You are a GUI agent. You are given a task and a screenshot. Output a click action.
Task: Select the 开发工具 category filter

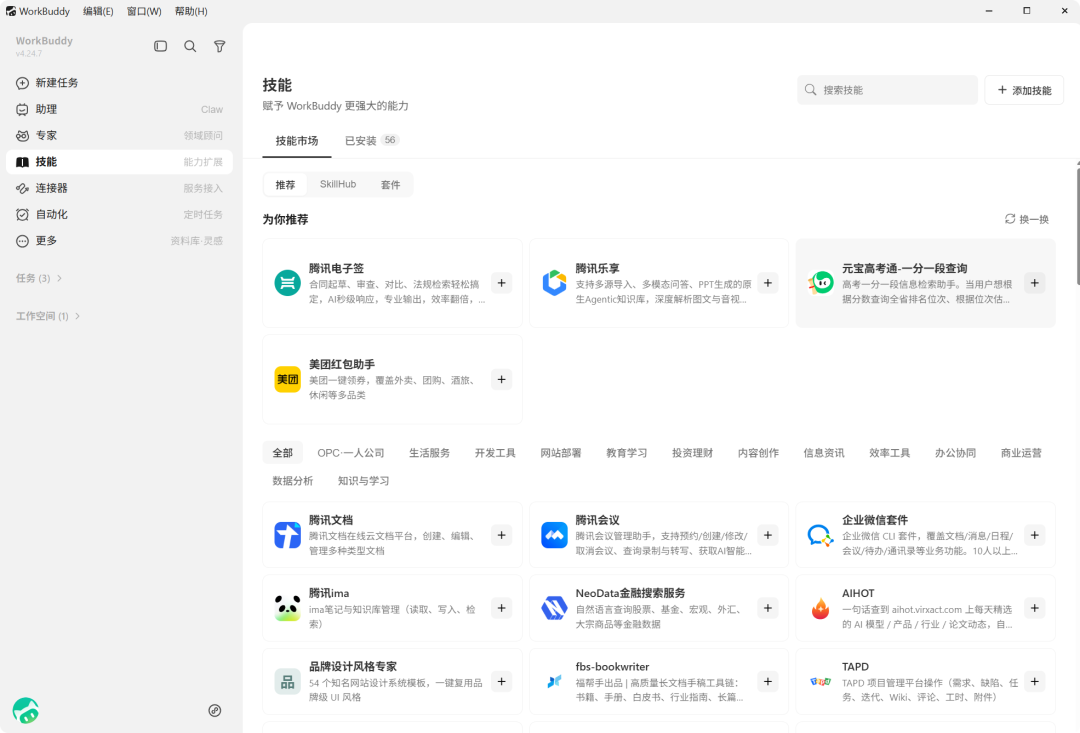pos(495,453)
